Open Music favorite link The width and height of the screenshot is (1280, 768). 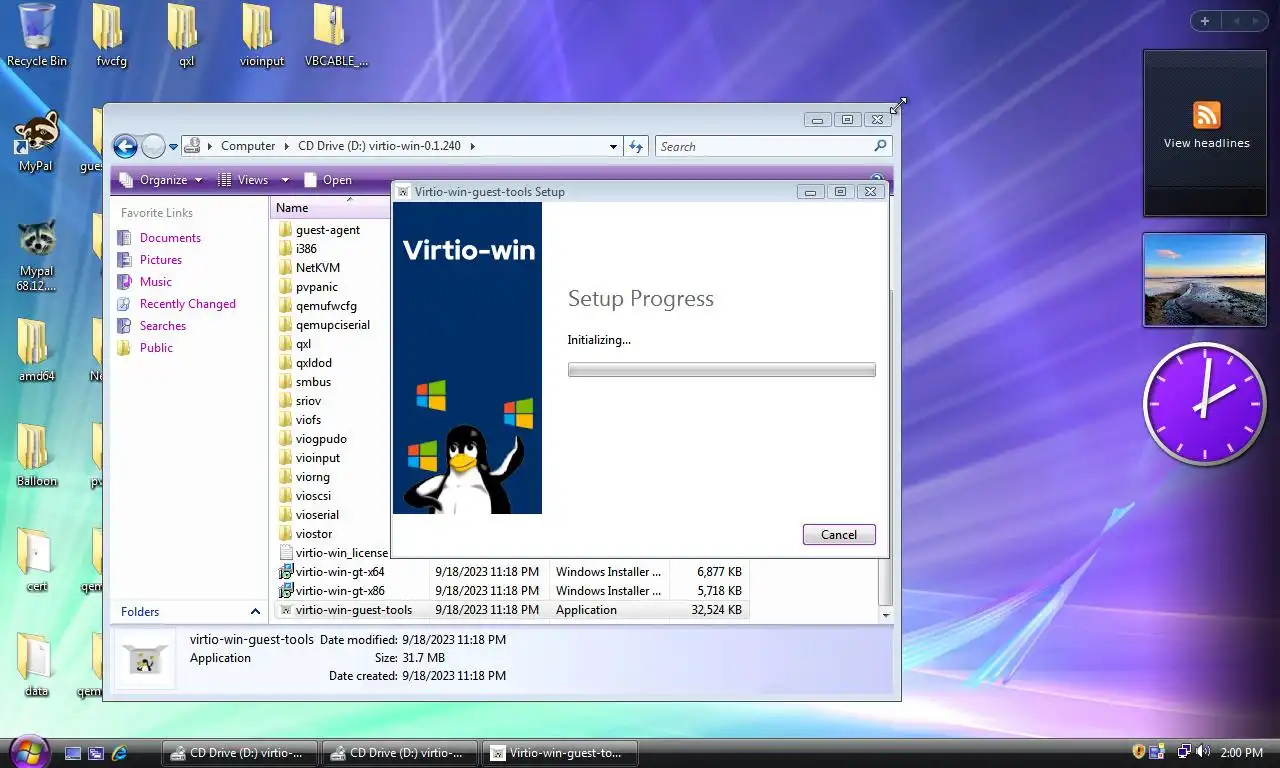[155, 282]
